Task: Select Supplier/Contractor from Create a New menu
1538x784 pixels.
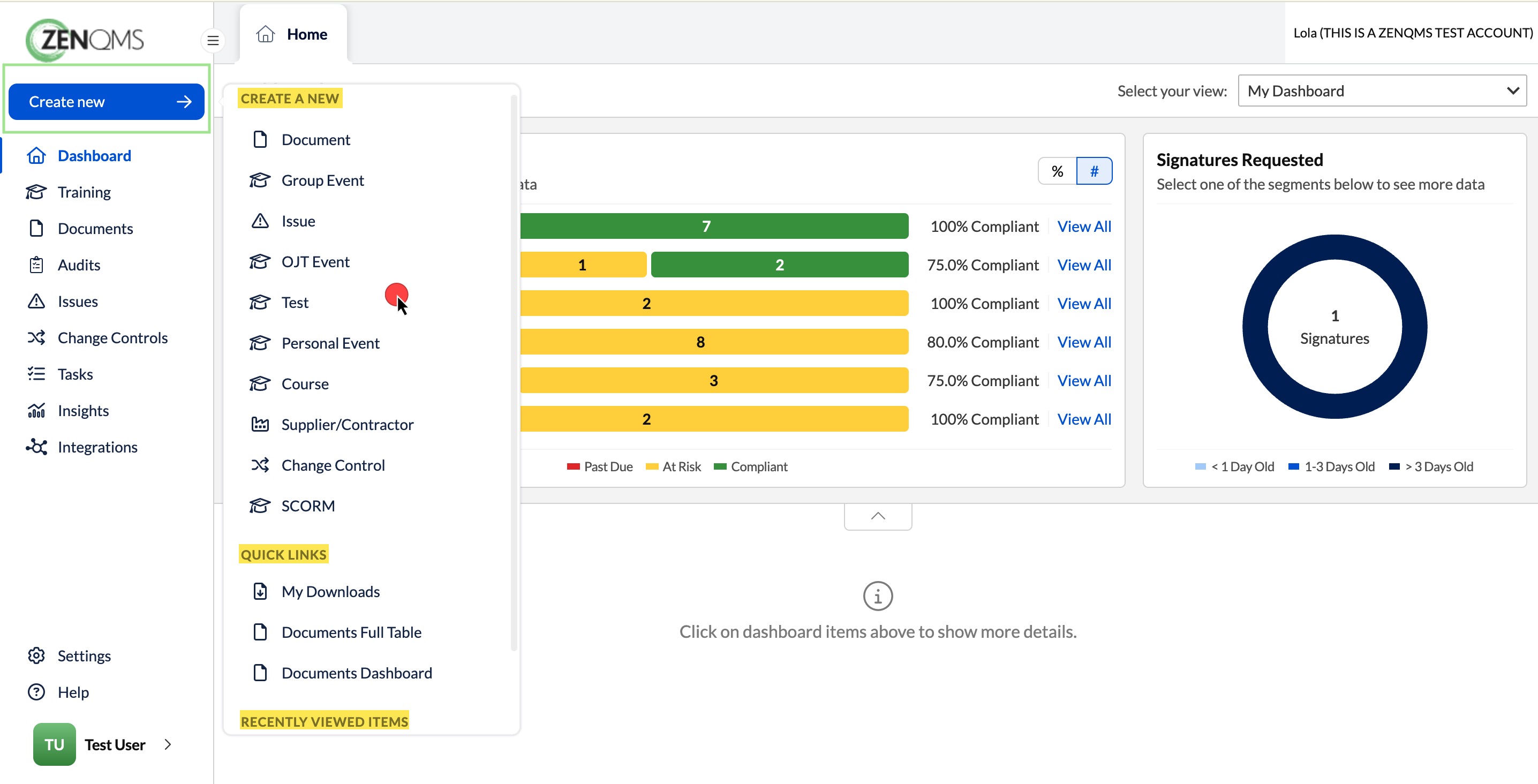Action: pos(346,425)
